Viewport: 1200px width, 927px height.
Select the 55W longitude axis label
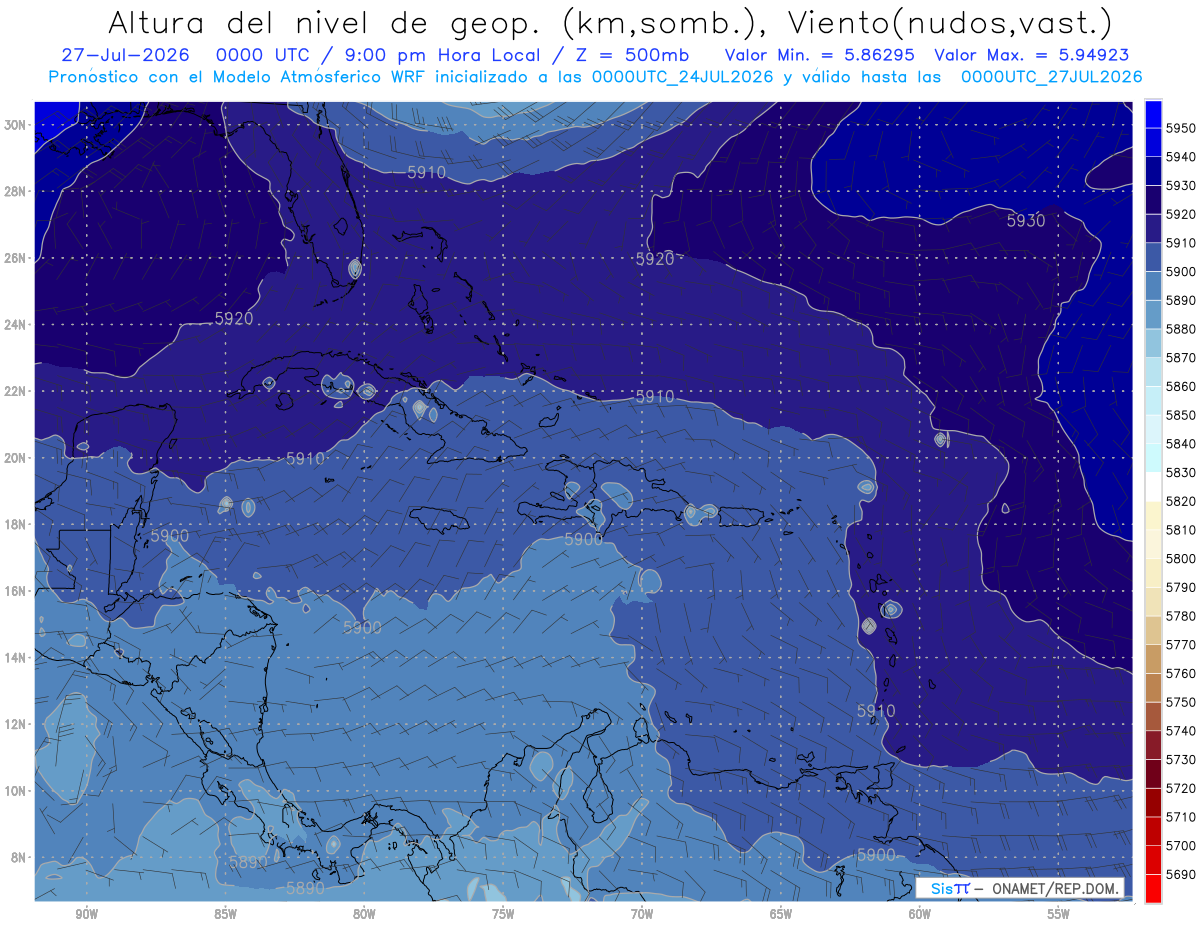[x=1059, y=913]
